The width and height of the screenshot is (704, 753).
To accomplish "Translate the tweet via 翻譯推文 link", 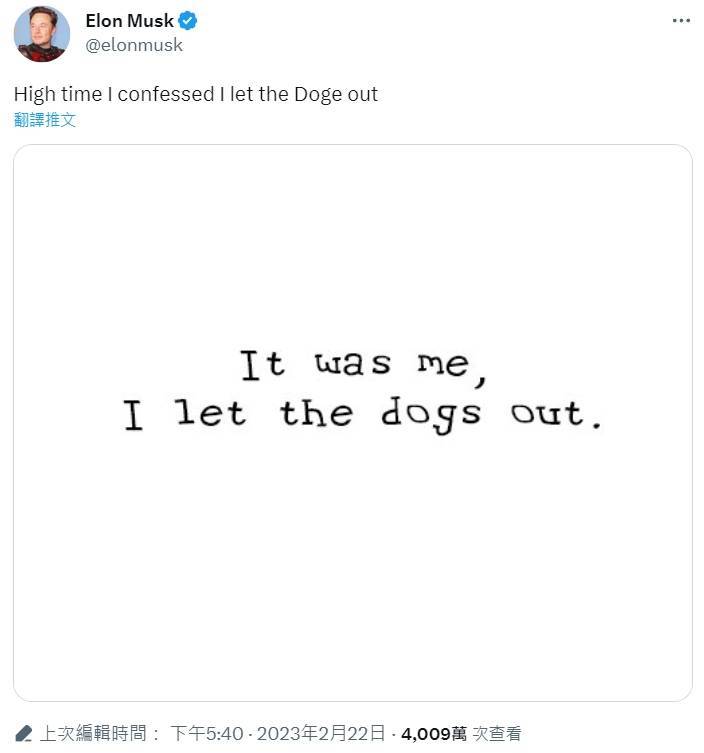I will pyautogui.click(x=45, y=120).
